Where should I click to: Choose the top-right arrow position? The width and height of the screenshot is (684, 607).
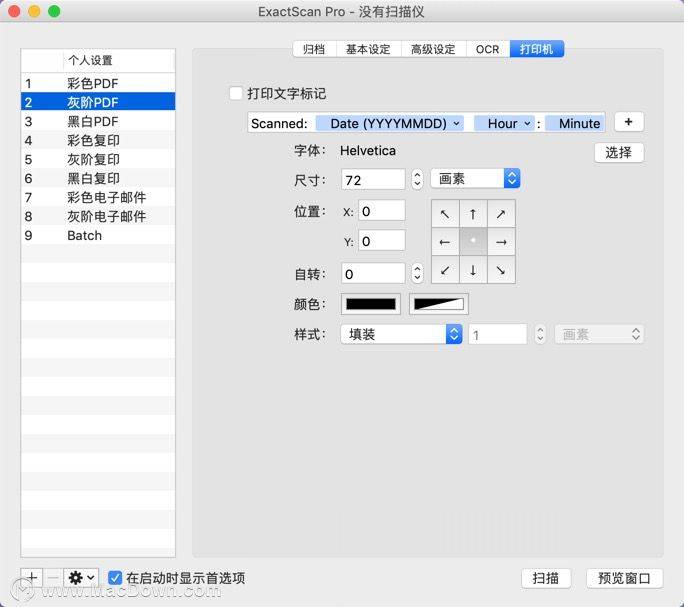click(x=501, y=214)
